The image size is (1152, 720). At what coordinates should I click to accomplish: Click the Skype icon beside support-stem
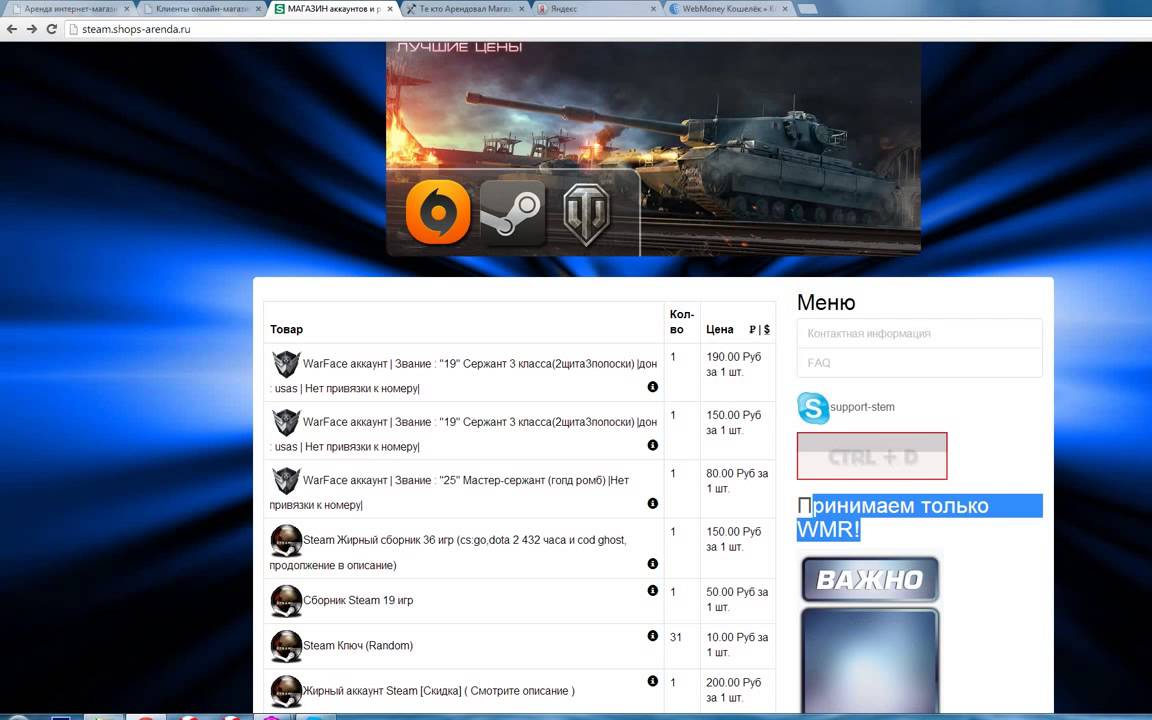pos(813,408)
